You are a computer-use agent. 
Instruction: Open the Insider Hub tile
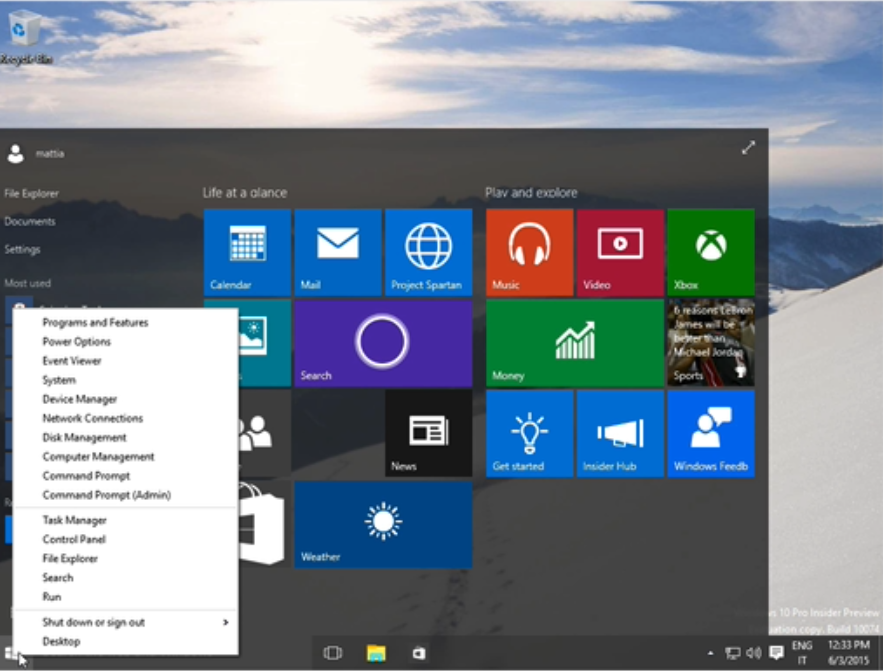[620, 433]
